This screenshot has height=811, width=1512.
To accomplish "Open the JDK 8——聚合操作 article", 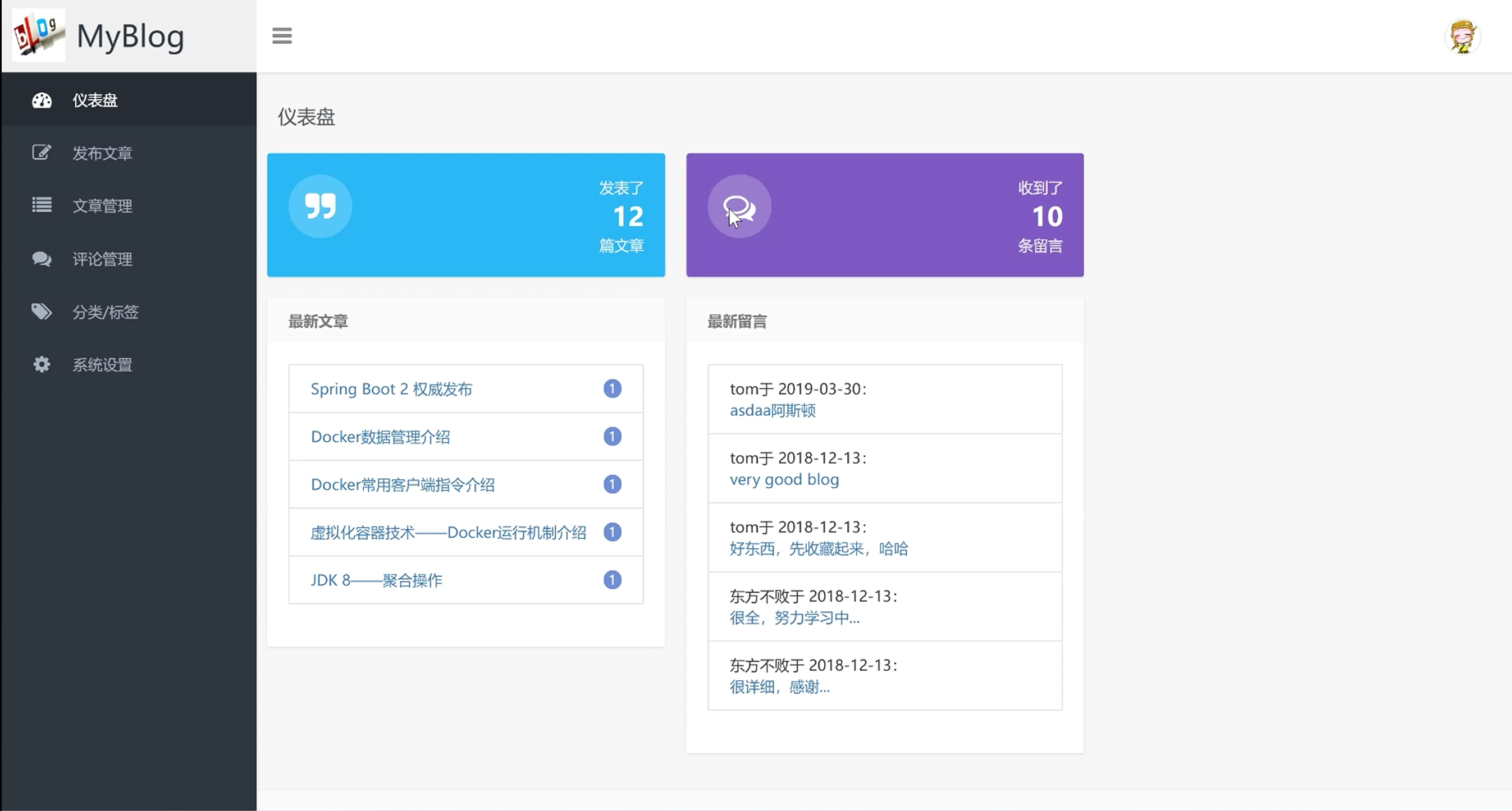I will tap(376, 580).
